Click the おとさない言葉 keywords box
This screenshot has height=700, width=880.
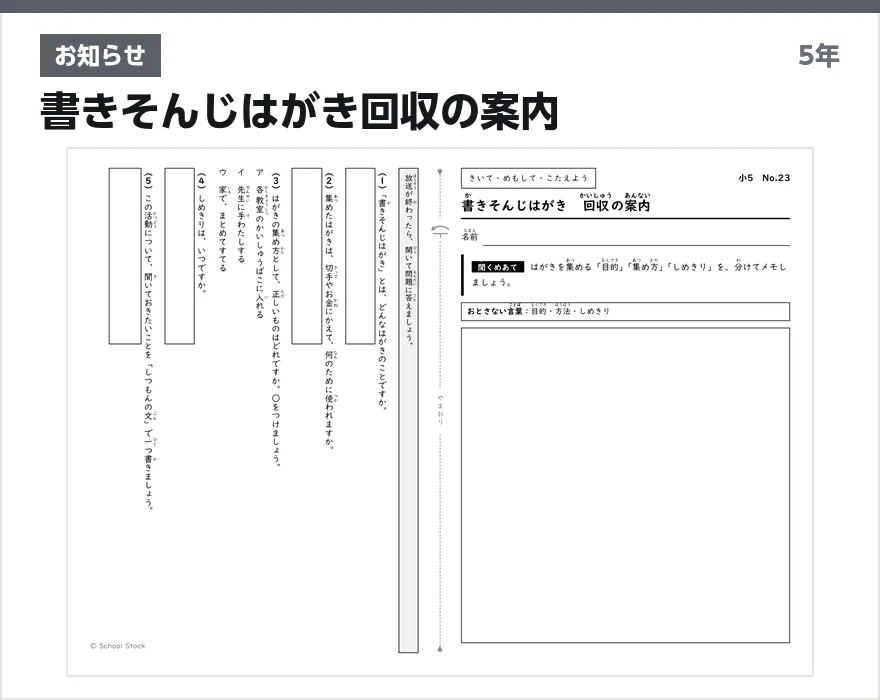pyautogui.click(x=625, y=312)
